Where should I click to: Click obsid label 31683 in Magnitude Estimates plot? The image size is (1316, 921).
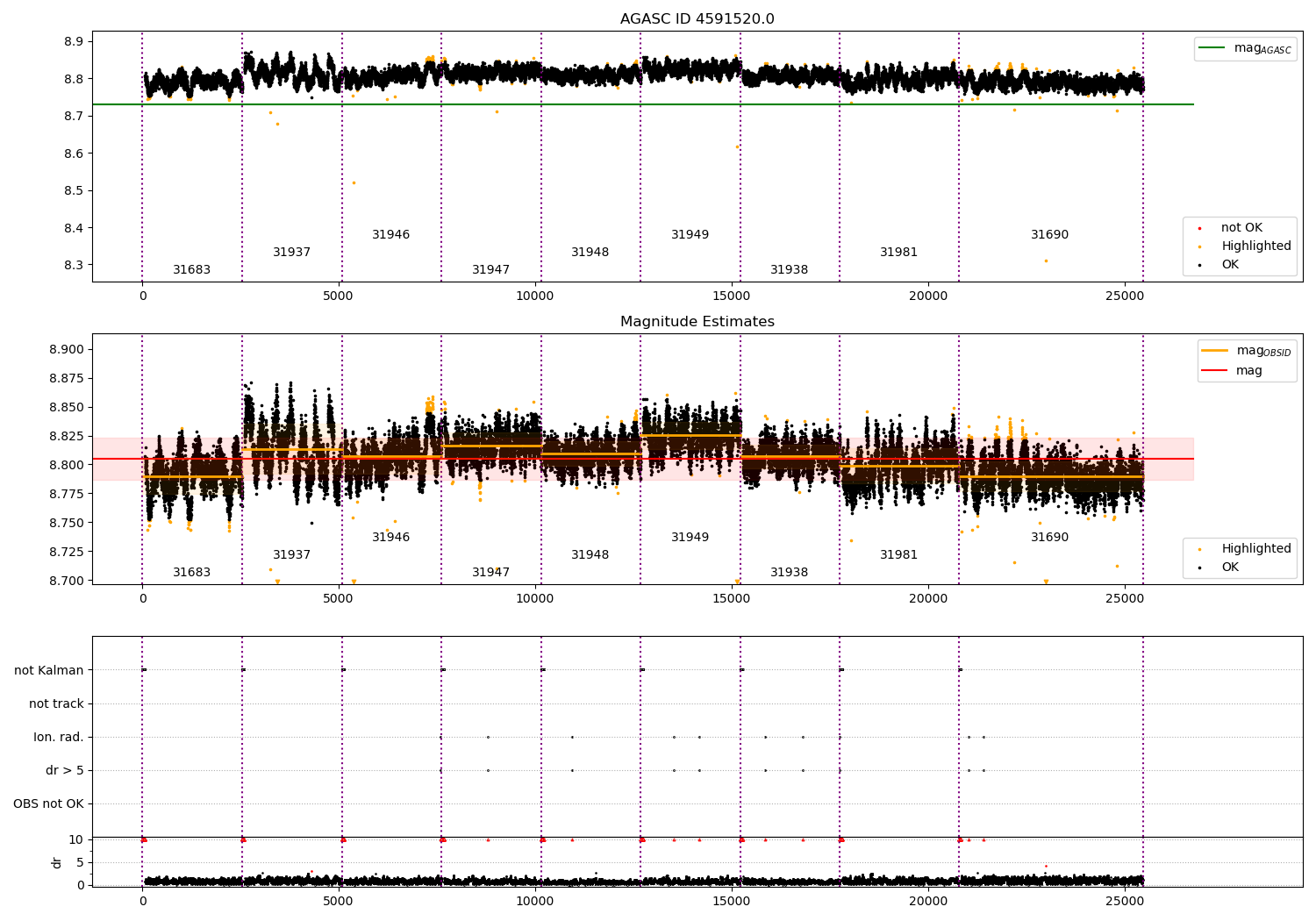191,573
